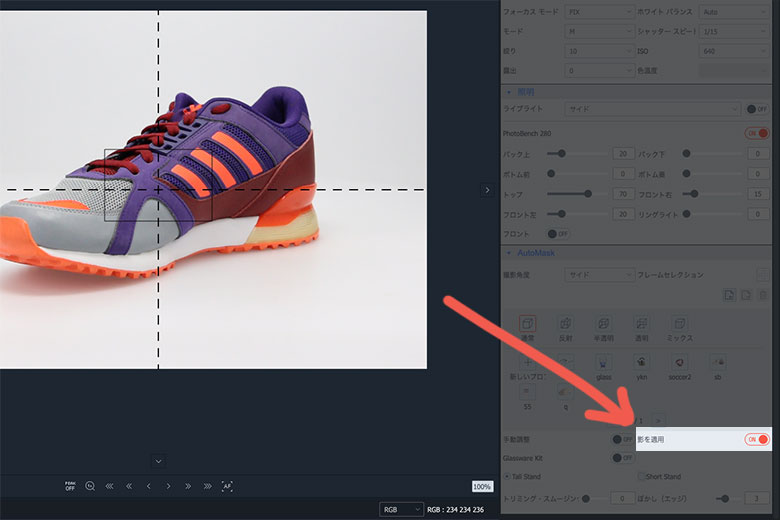This screenshot has height=520, width=780.
Task: Open the ISO 640 dropdown
Action: pos(735,50)
